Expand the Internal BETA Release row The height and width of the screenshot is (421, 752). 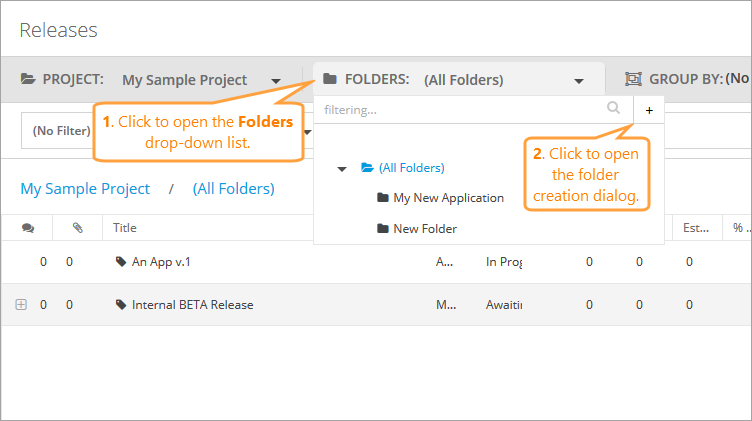pos(21,305)
